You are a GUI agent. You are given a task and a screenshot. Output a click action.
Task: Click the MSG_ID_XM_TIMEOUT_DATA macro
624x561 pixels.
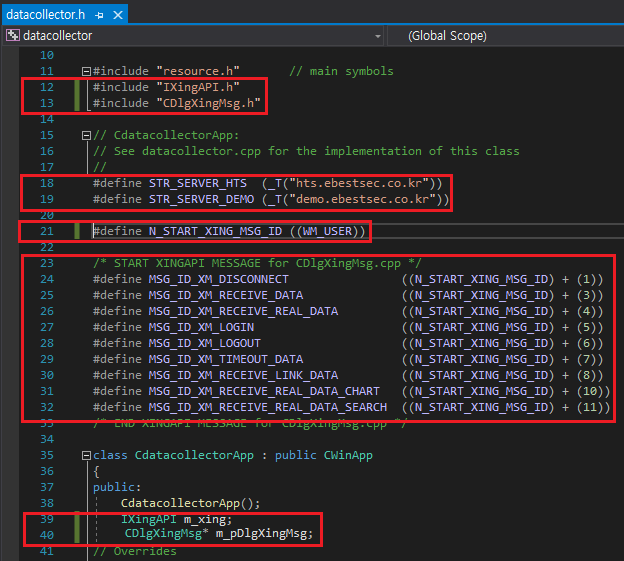pyautogui.click(x=226, y=359)
